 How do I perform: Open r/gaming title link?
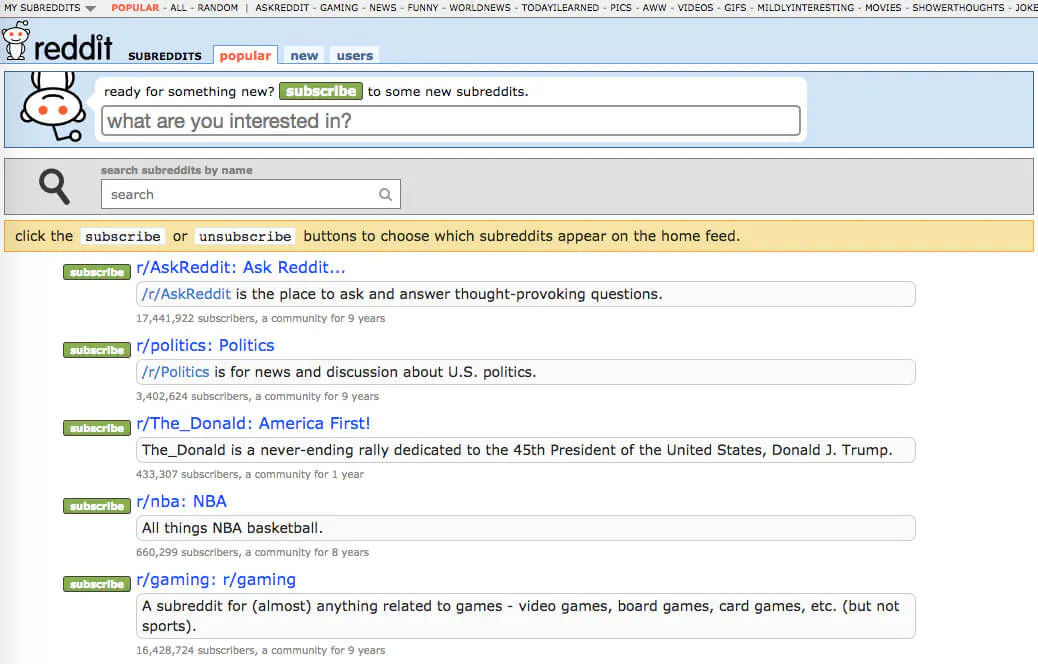click(x=216, y=579)
